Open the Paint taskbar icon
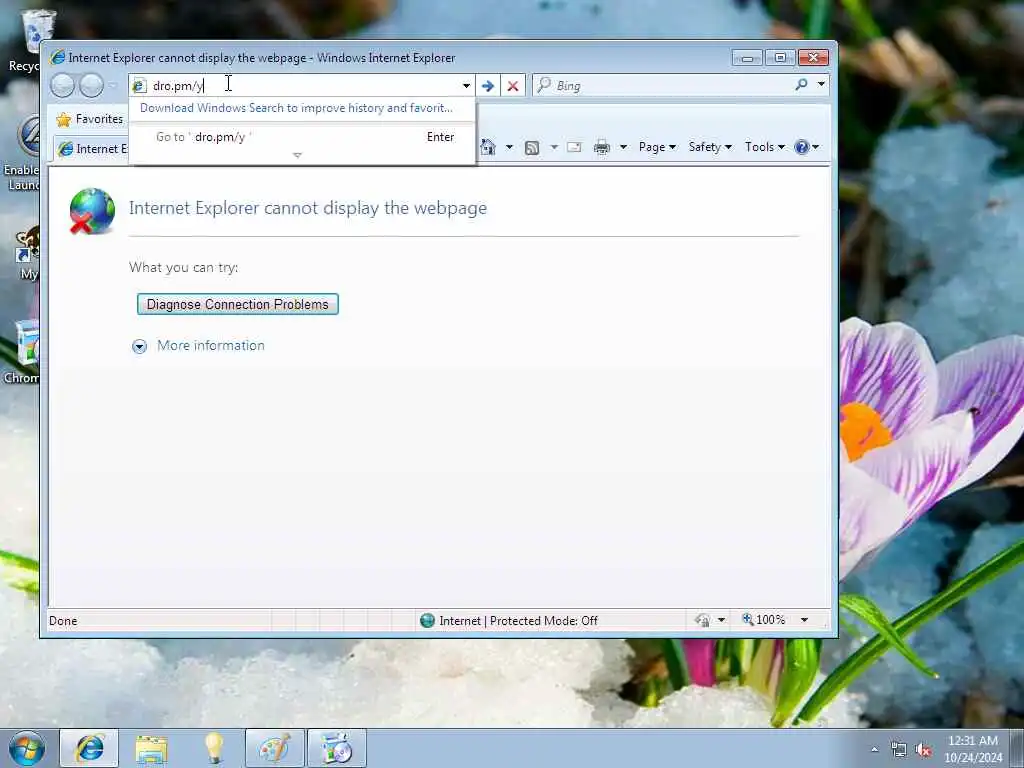Image resolution: width=1024 pixels, height=768 pixels. [274, 748]
